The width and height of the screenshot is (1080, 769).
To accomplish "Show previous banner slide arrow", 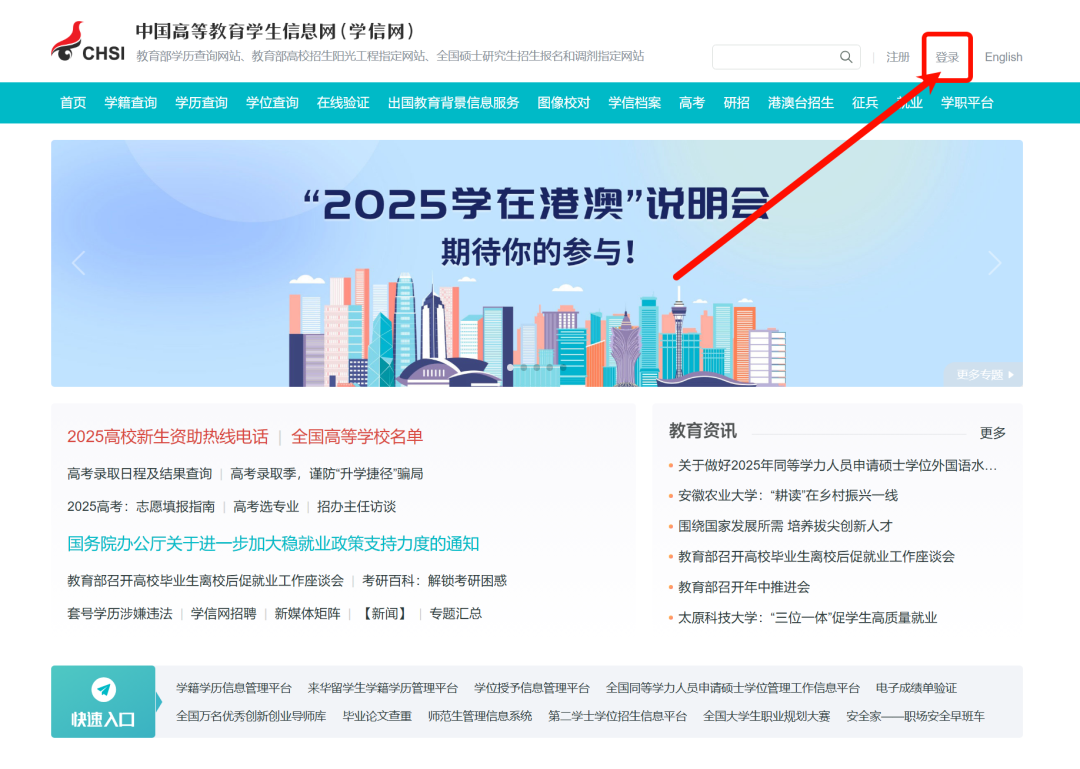I will click(x=79, y=263).
